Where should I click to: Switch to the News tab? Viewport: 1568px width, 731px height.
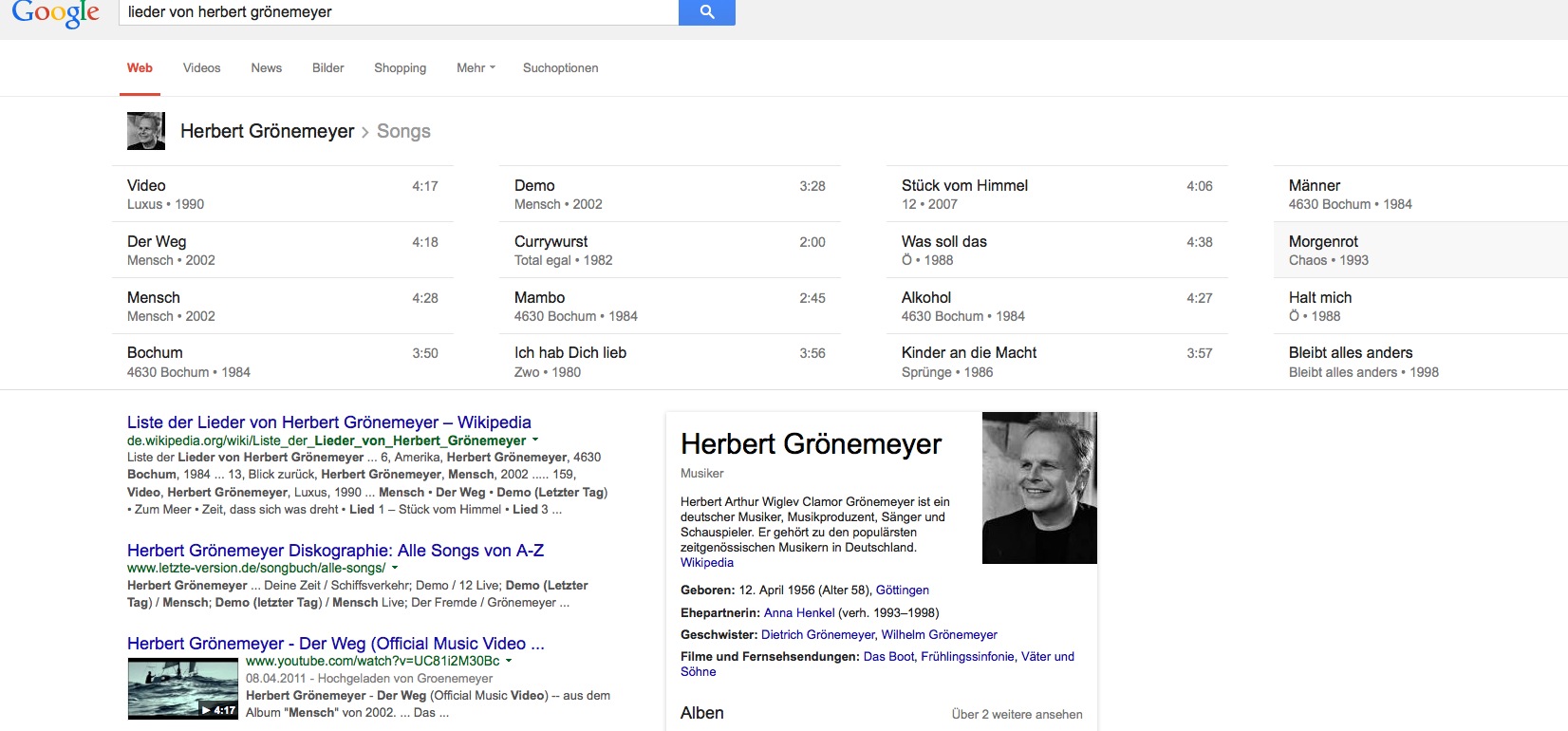(x=266, y=68)
